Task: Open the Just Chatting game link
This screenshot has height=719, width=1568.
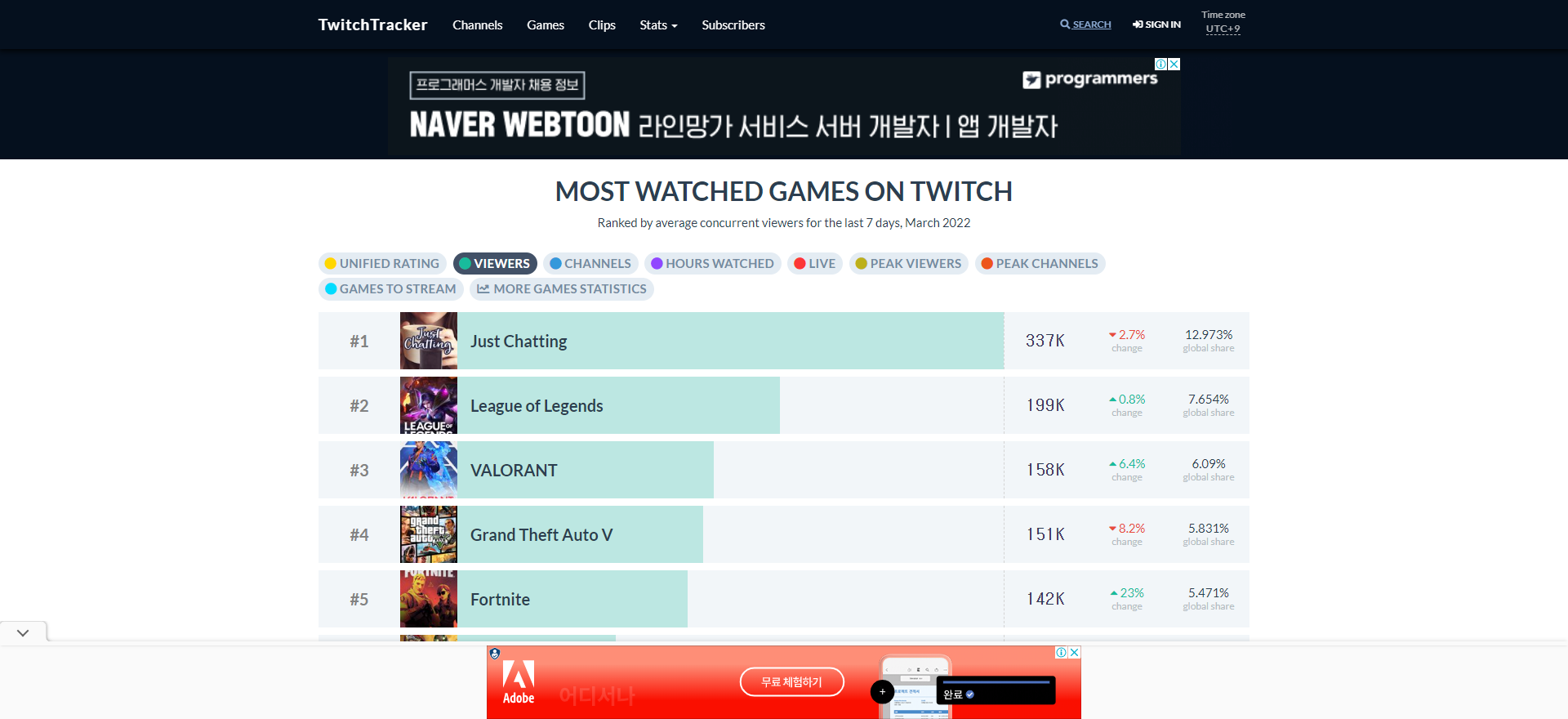Action: (519, 342)
